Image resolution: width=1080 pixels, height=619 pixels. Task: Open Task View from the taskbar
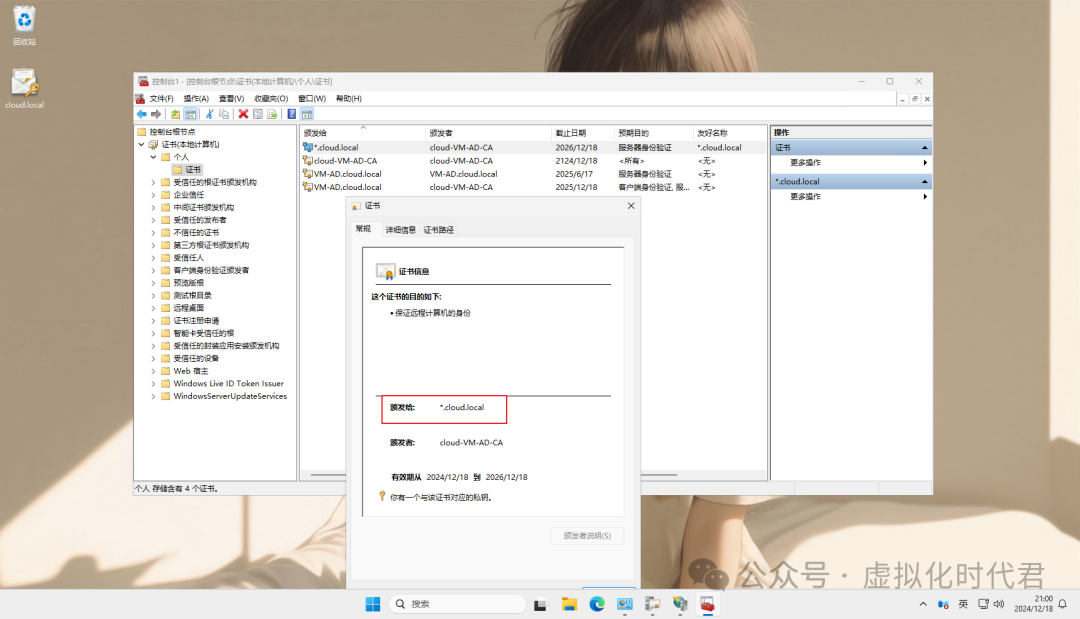[x=540, y=604]
